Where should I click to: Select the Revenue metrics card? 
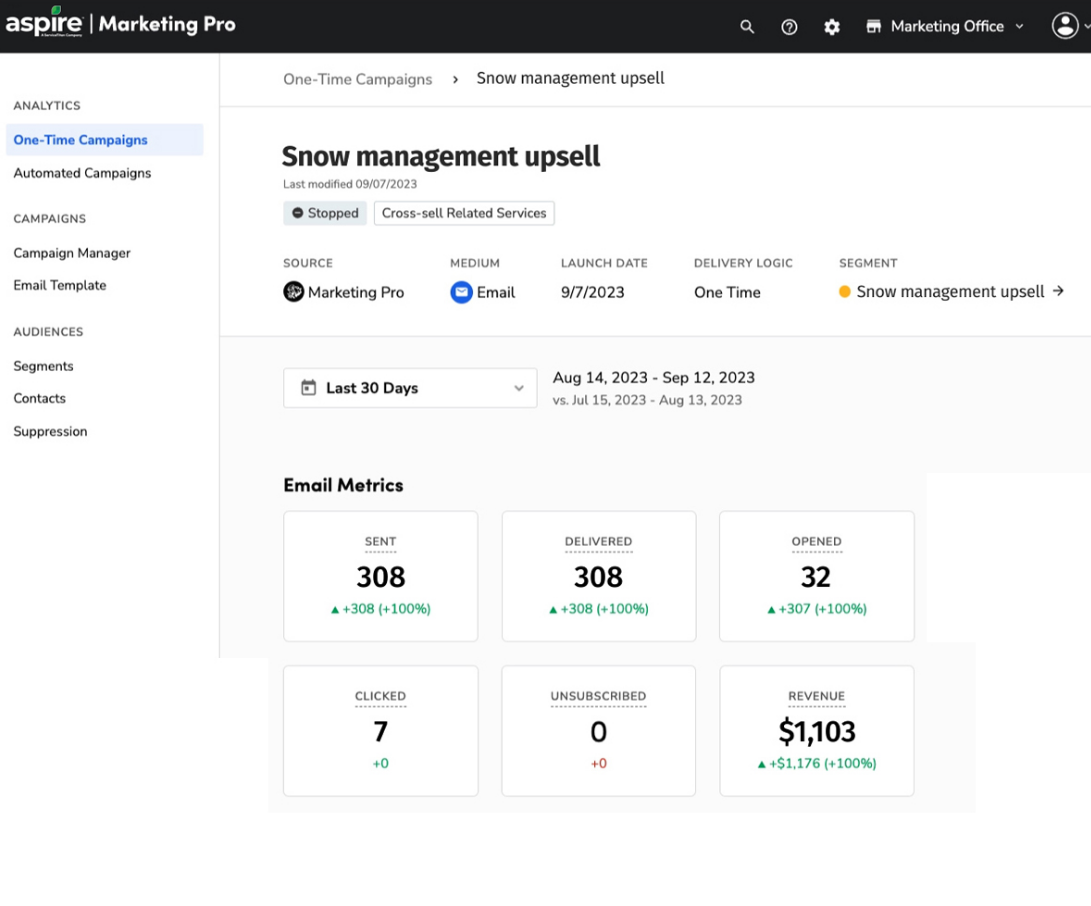[x=816, y=730]
